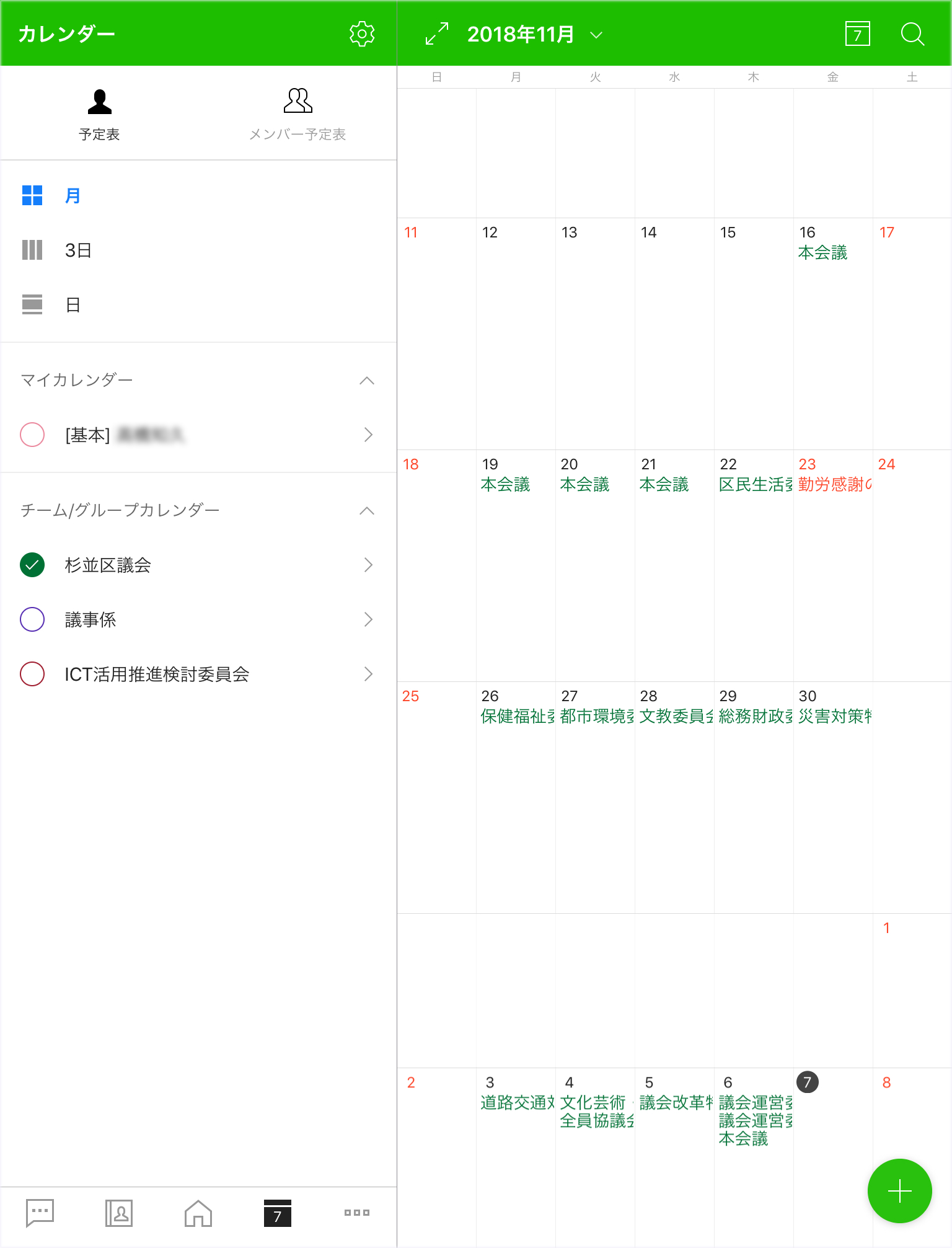Viewport: 952px width, 1248px height.
Task: Enable the ICT活用推進検討委員会 calendar circle
Action: [x=32, y=674]
